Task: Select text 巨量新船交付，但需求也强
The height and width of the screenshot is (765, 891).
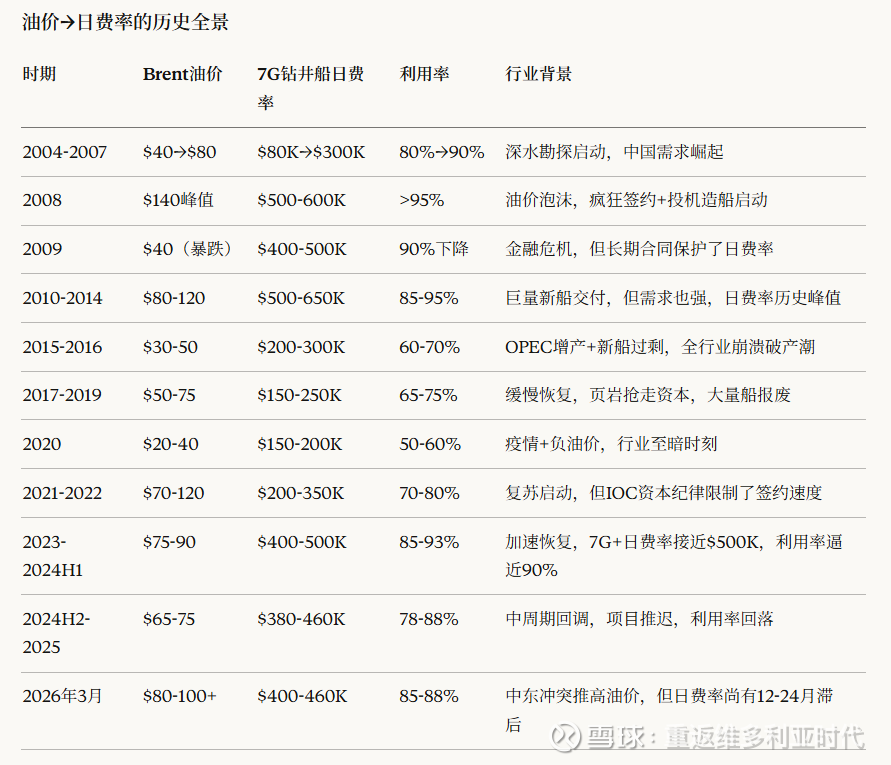Action: (606, 298)
